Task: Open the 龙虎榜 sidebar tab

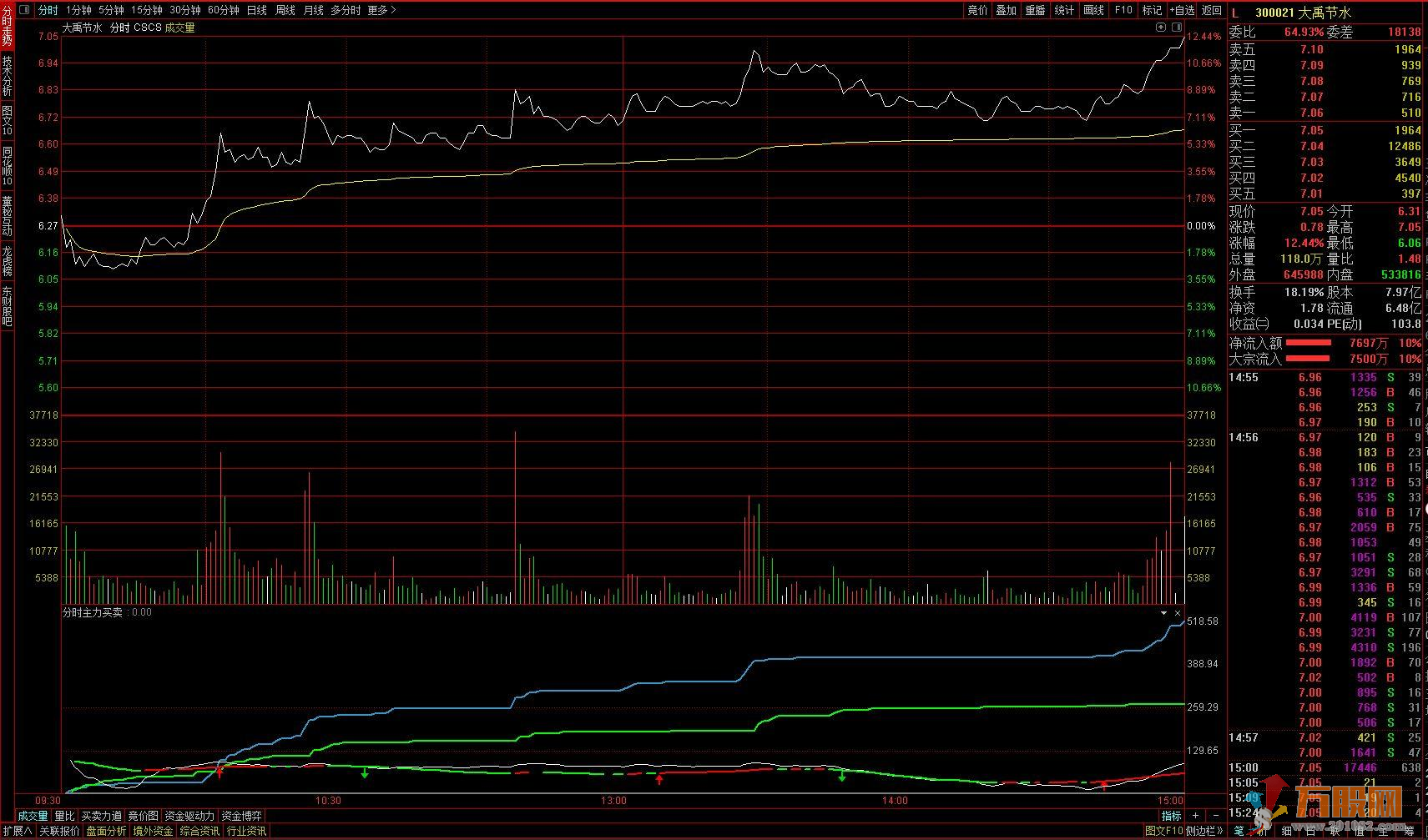Action: [7, 260]
